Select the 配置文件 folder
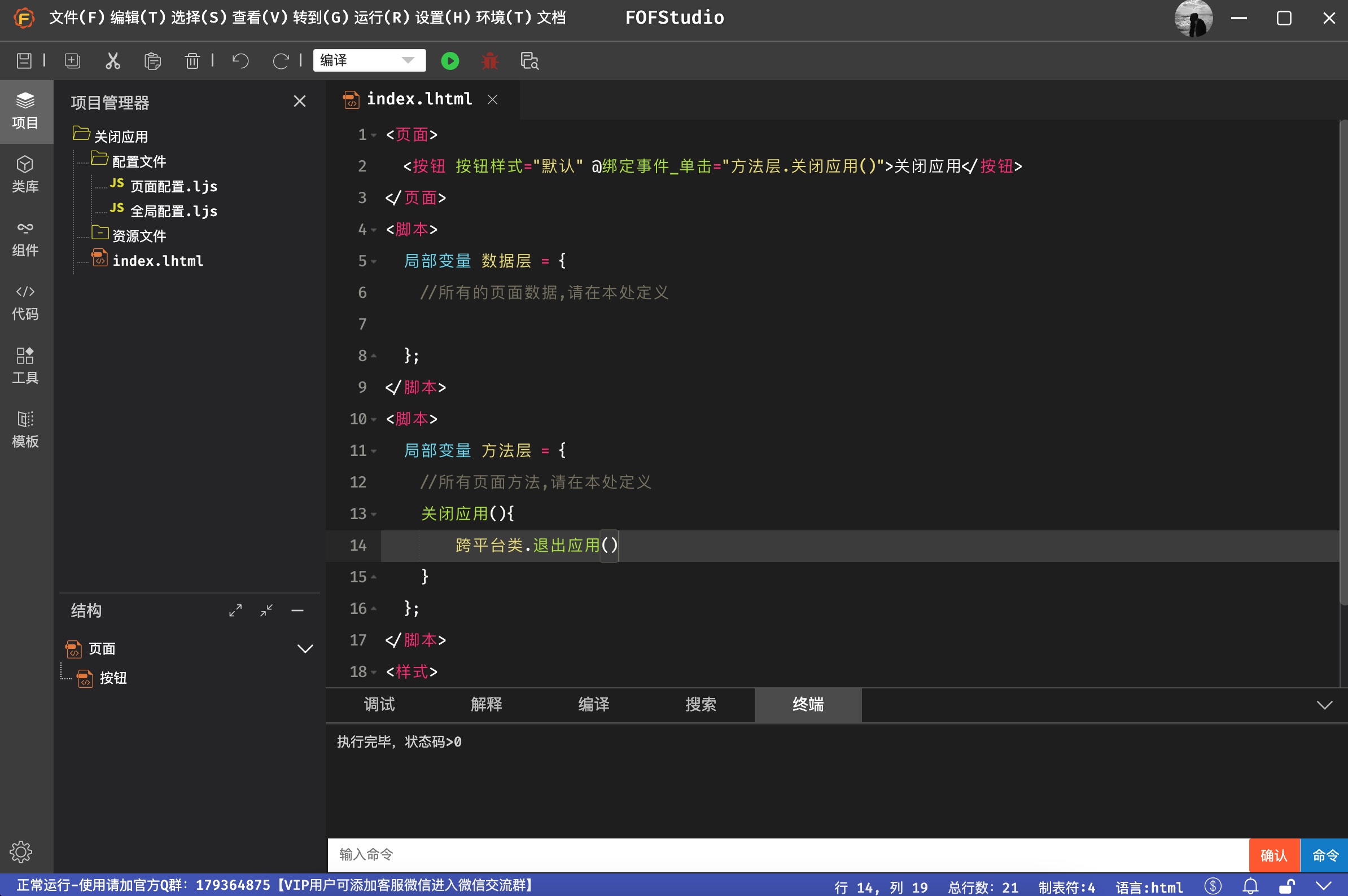 point(139,162)
